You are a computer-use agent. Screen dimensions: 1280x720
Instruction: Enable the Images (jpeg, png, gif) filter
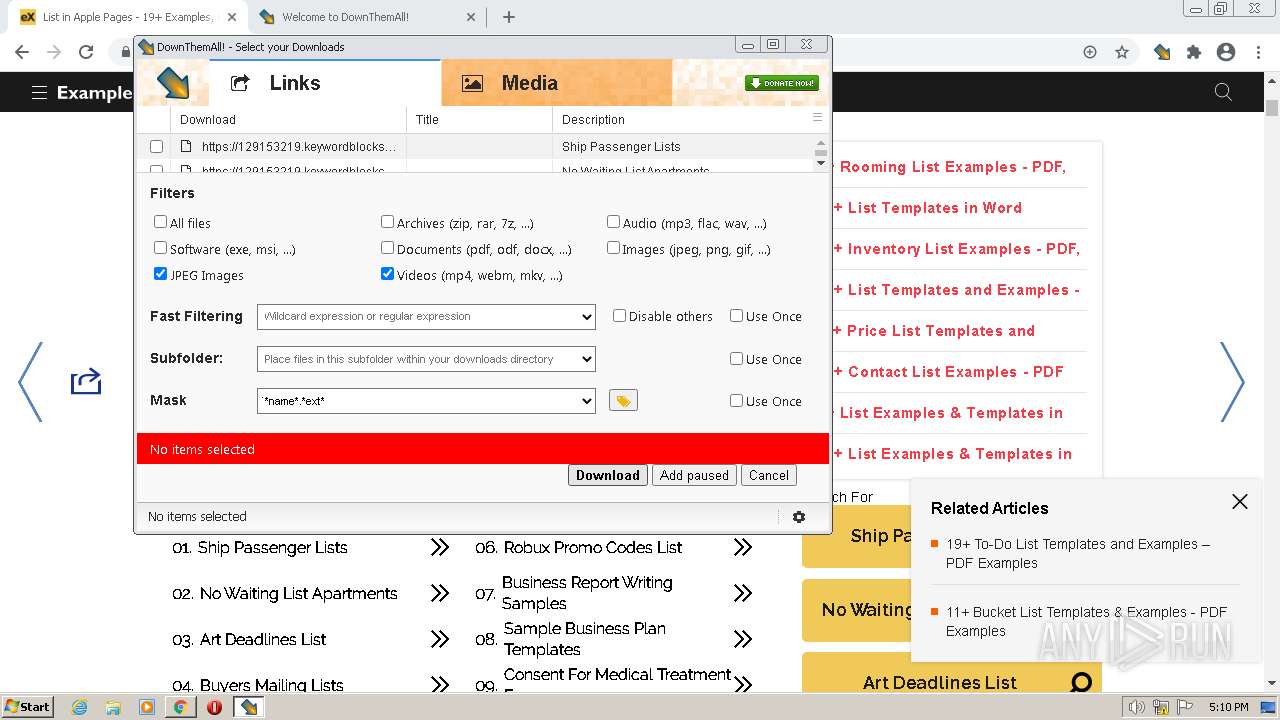(613, 248)
